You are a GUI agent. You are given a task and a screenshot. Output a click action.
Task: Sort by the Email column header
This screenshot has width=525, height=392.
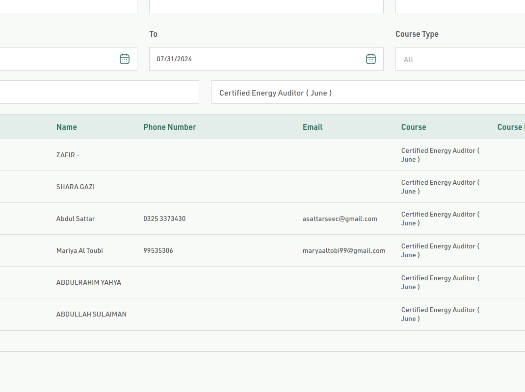coord(313,127)
